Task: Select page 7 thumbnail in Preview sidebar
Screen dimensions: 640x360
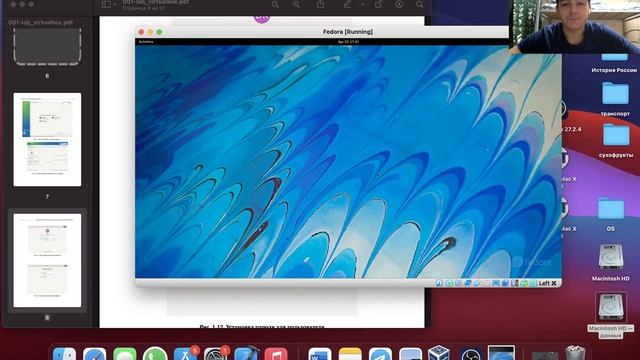Action: pyautogui.click(x=47, y=140)
